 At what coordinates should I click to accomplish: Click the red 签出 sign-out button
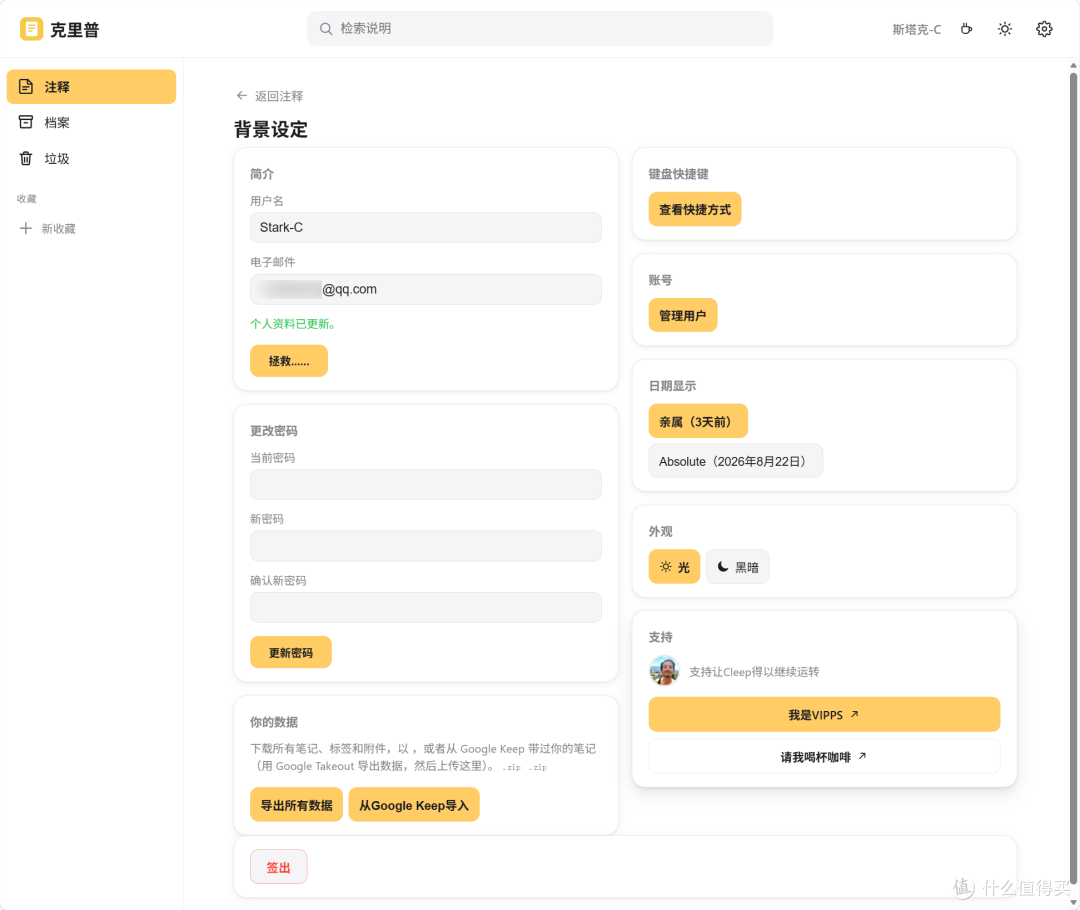278,867
